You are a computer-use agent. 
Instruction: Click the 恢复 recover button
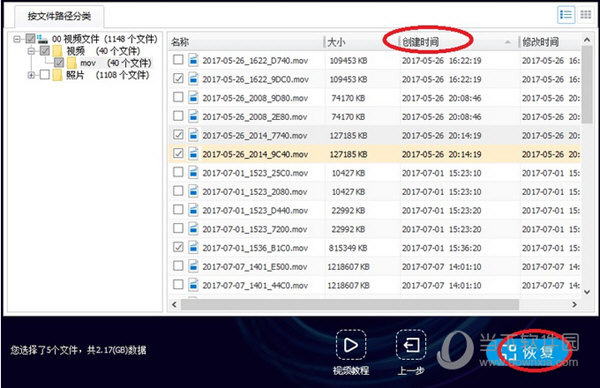pos(529,352)
